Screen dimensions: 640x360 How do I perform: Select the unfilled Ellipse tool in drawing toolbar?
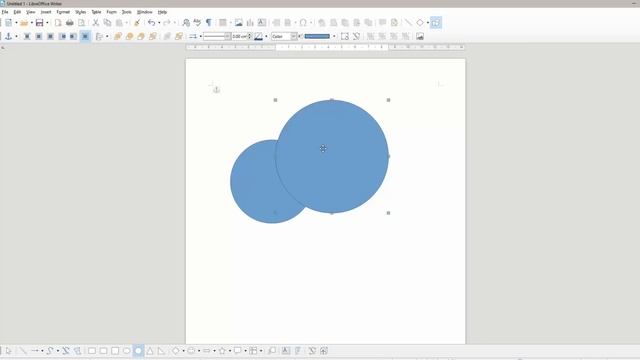[127, 351]
